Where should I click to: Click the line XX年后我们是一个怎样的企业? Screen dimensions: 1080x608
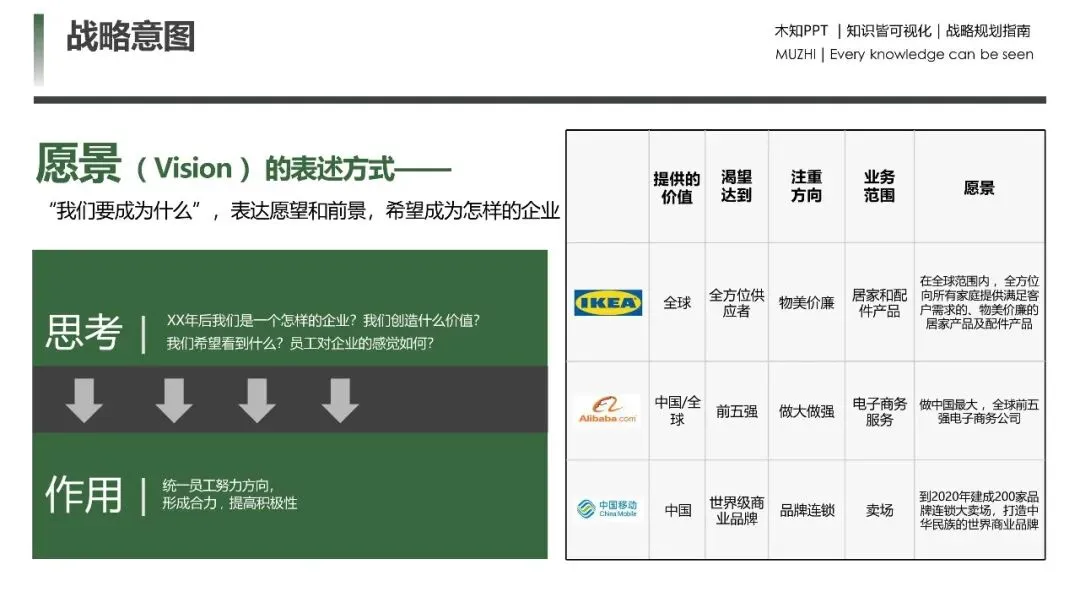point(323,320)
